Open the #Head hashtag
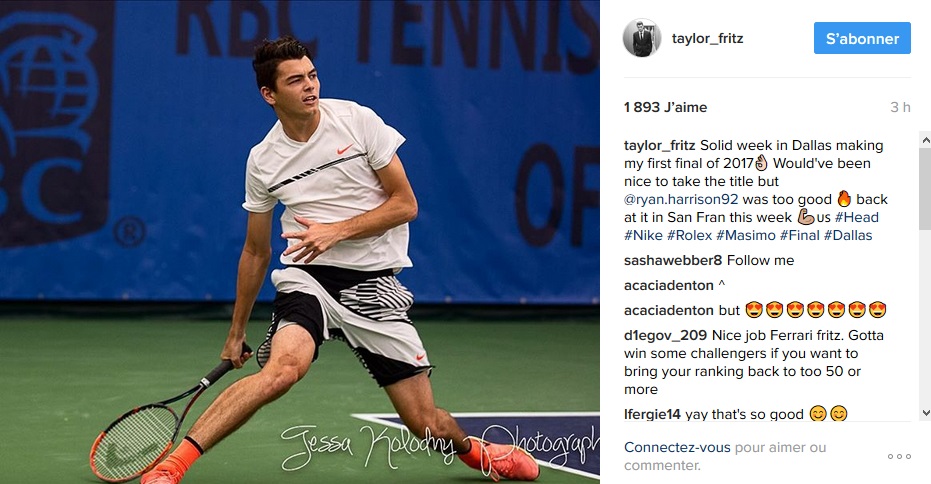The image size is (931, 484). pos(856,217)
